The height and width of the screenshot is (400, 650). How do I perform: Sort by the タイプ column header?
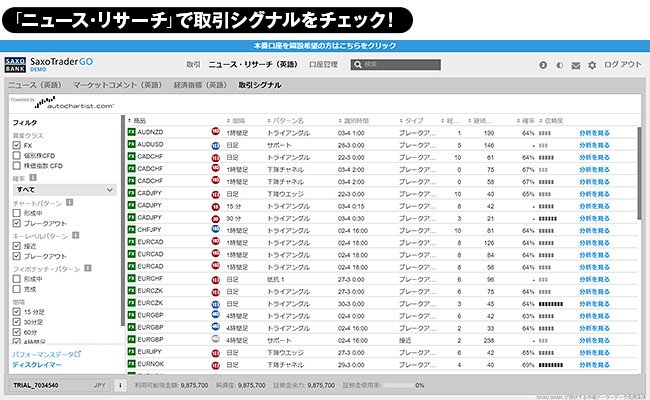(412, 121)
